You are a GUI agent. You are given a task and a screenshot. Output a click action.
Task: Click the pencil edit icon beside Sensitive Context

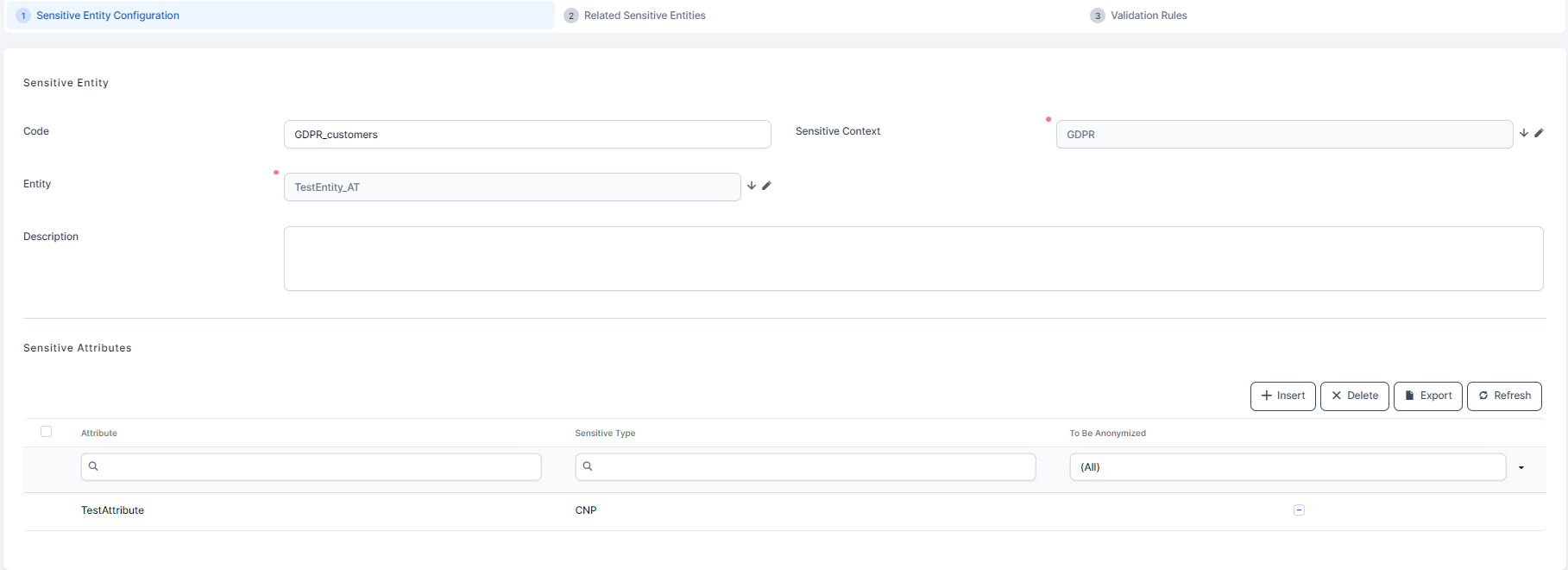click(1539, 133)
